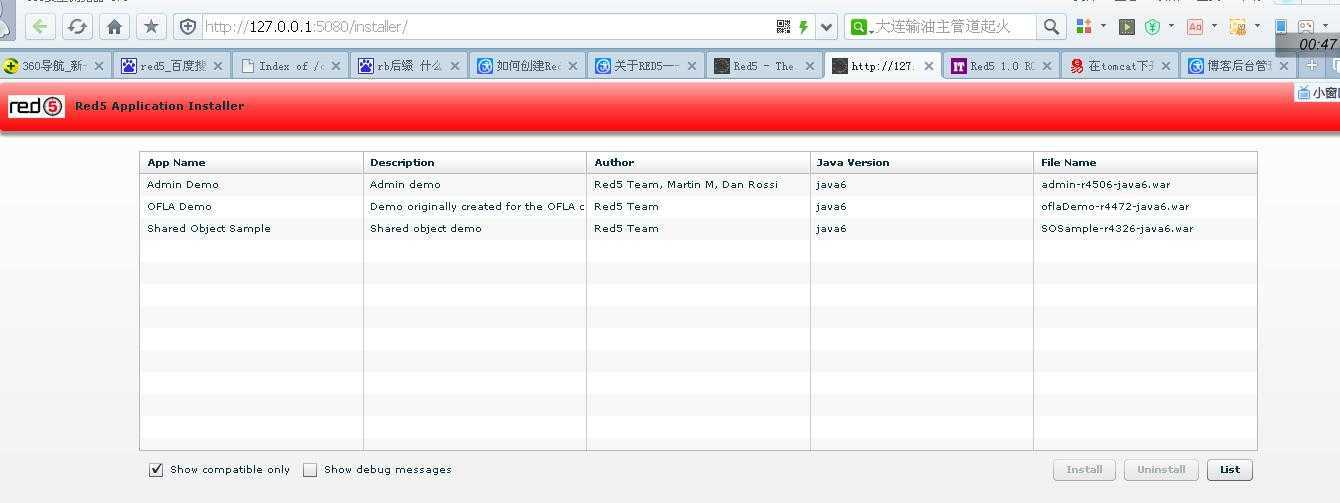Open the QR code icon in address bar
This screenshot has height=503, width=1340.
(783, 27)
